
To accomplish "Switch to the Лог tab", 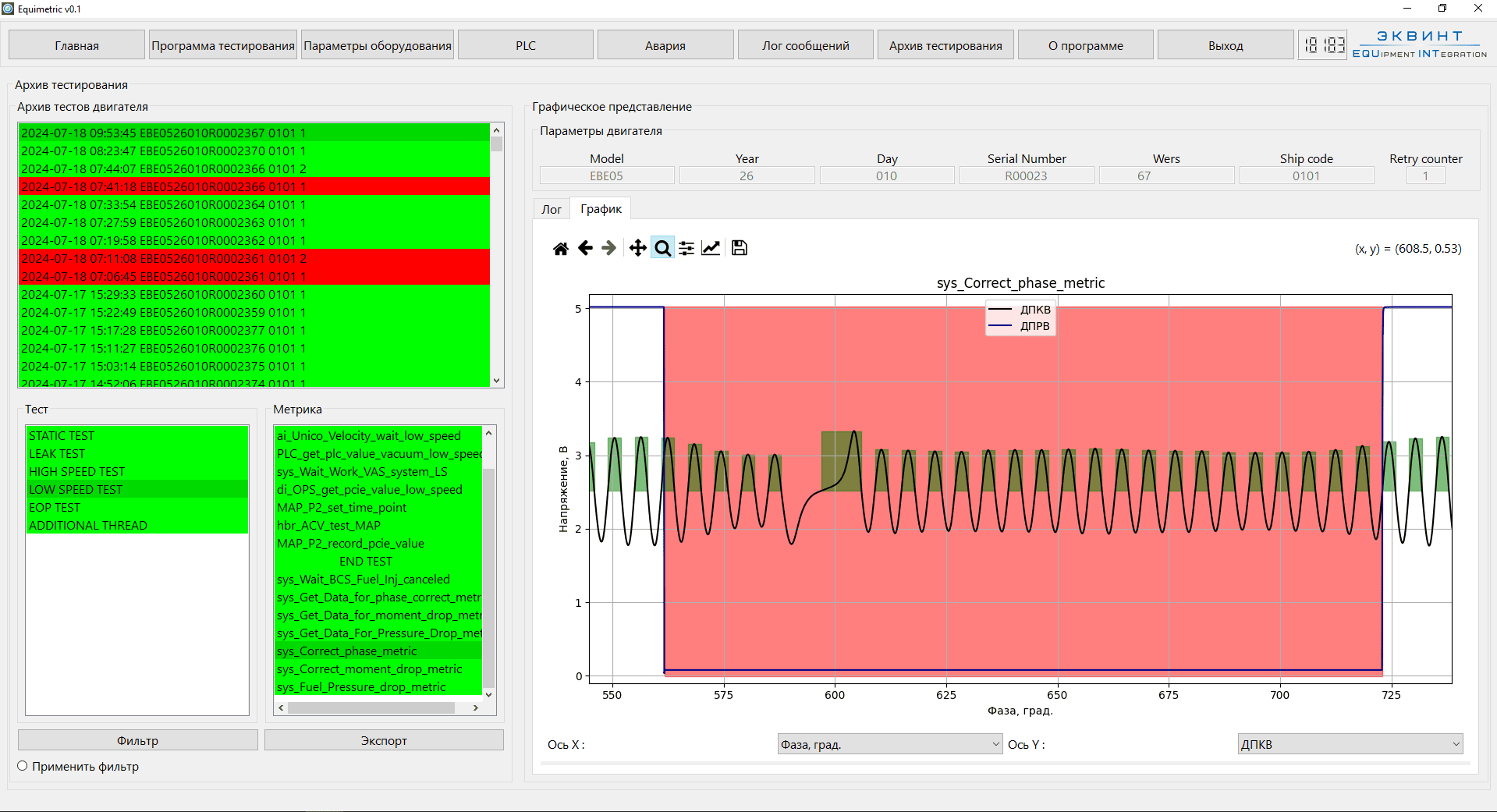I will (x=552, y=209).
